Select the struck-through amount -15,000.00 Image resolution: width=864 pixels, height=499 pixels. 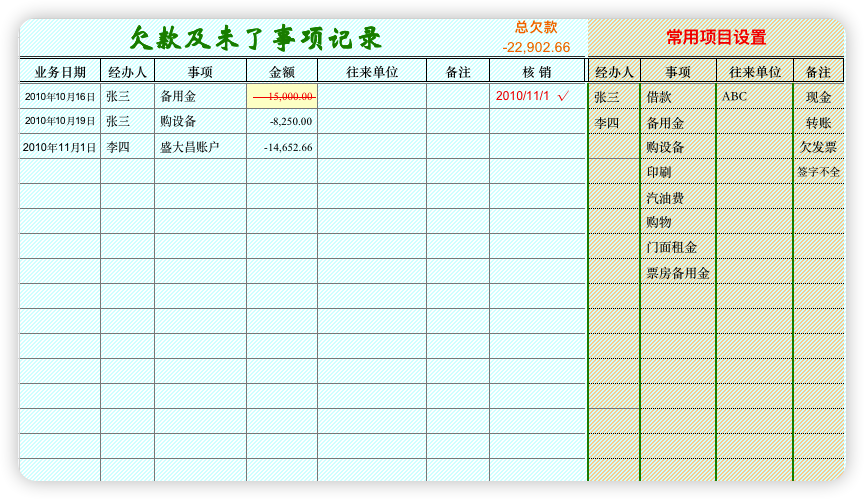pos(284,96)
